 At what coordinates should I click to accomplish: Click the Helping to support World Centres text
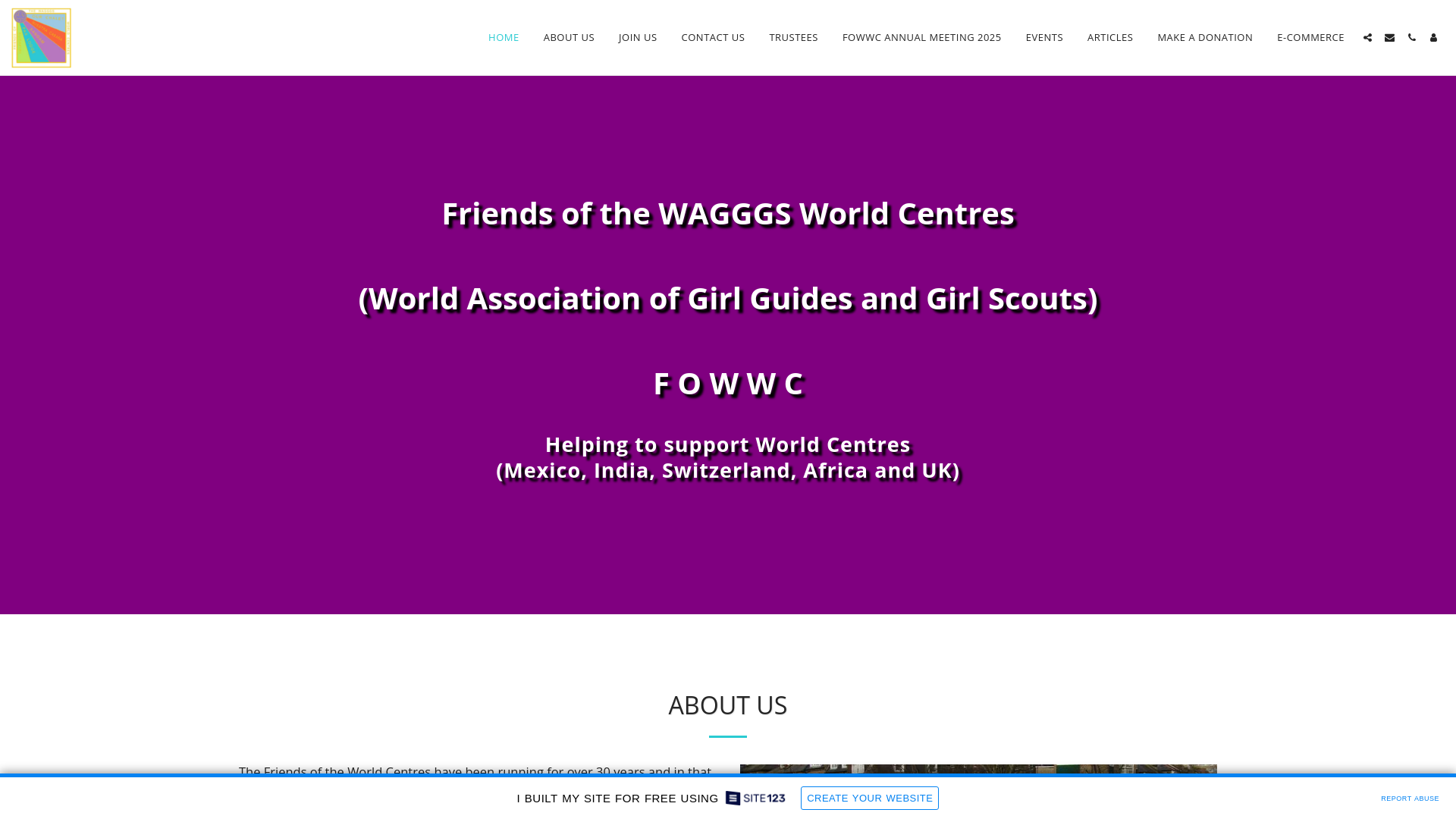click(728, 444)
